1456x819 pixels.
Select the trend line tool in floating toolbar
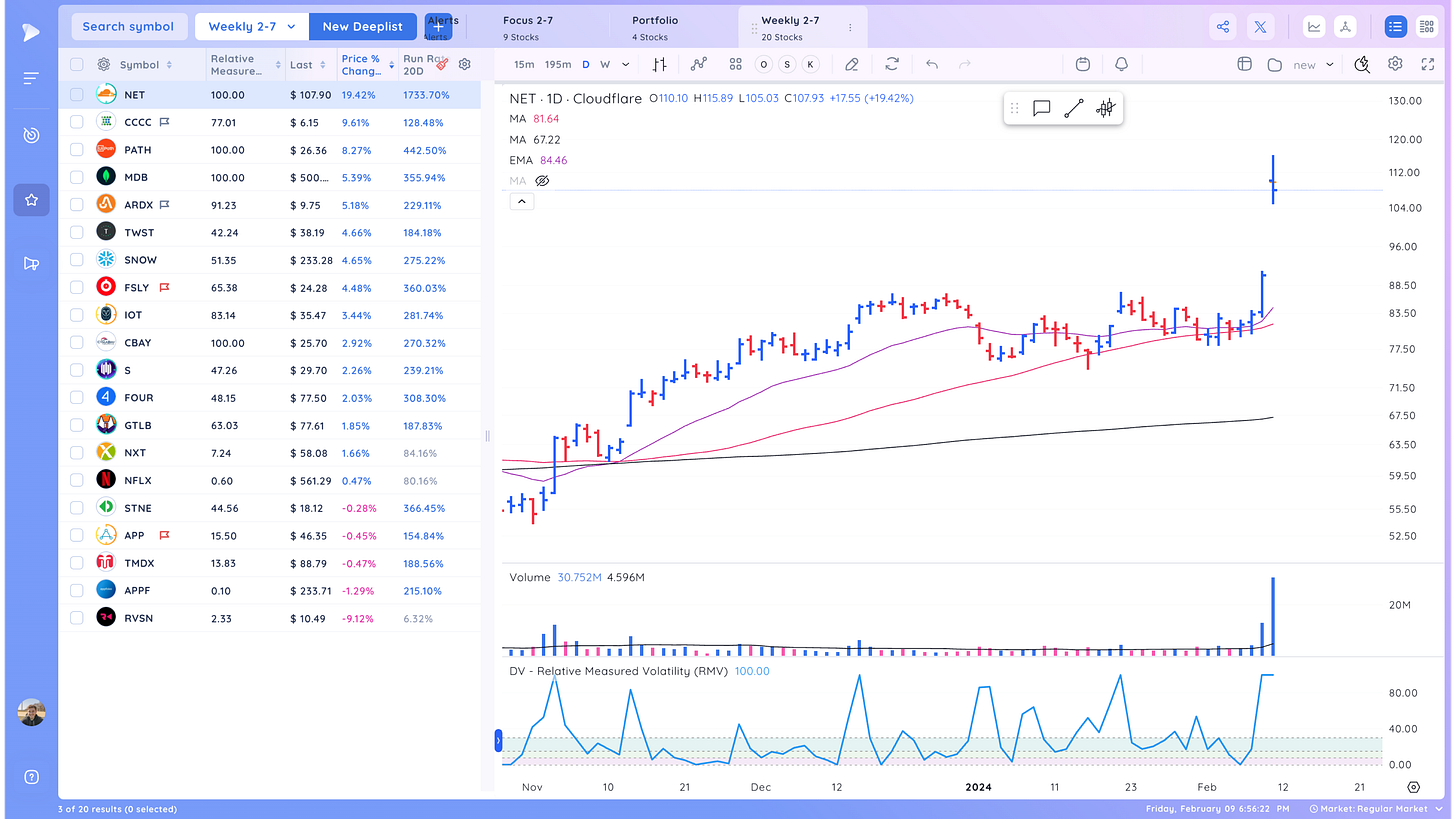pyautogui.click(x=1073, y=108)
